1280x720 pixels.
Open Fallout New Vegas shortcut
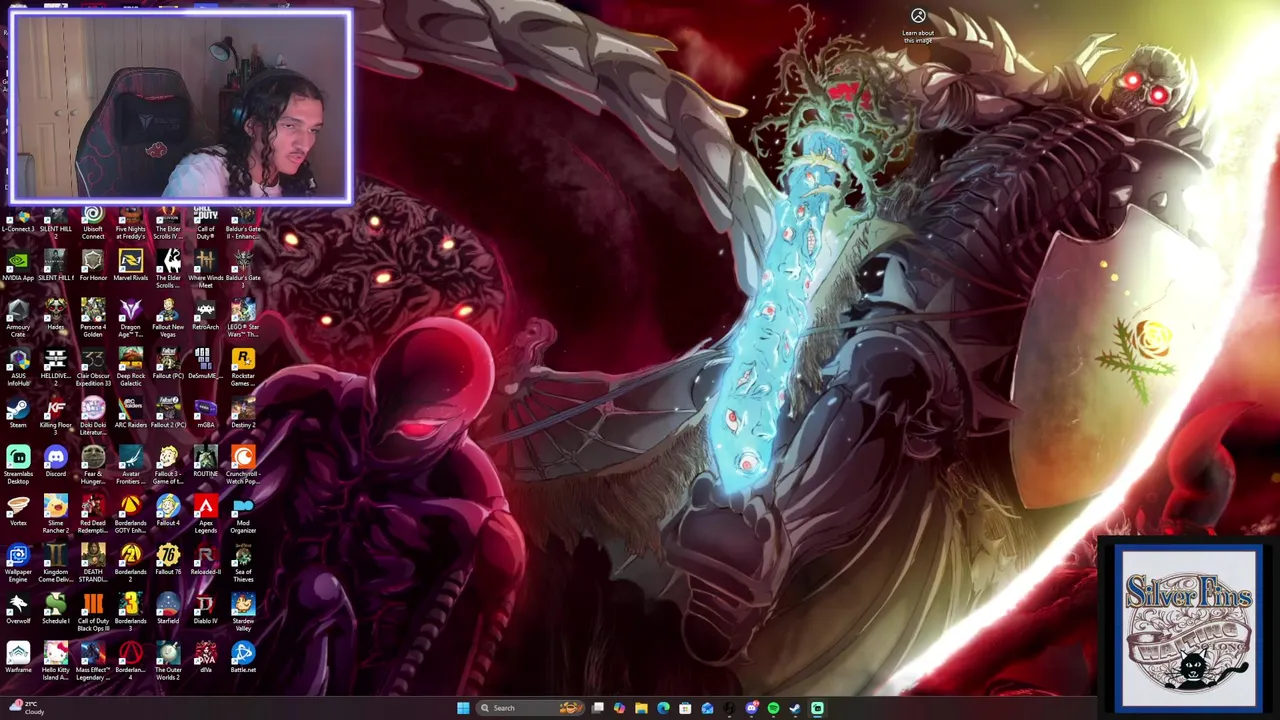168,319
